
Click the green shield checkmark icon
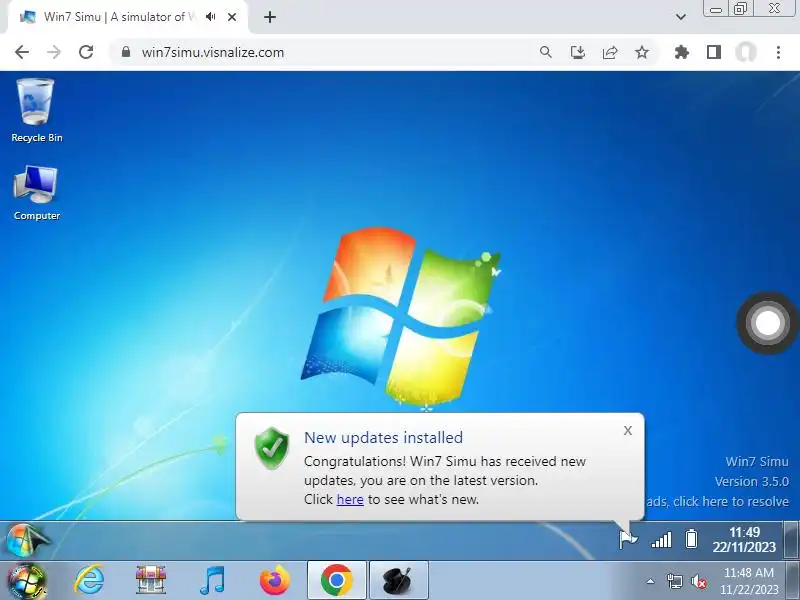click(x=272, y=448)
